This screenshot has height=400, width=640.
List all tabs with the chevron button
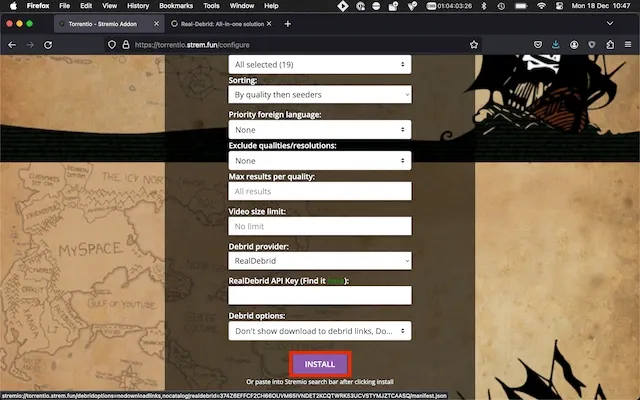610,24
